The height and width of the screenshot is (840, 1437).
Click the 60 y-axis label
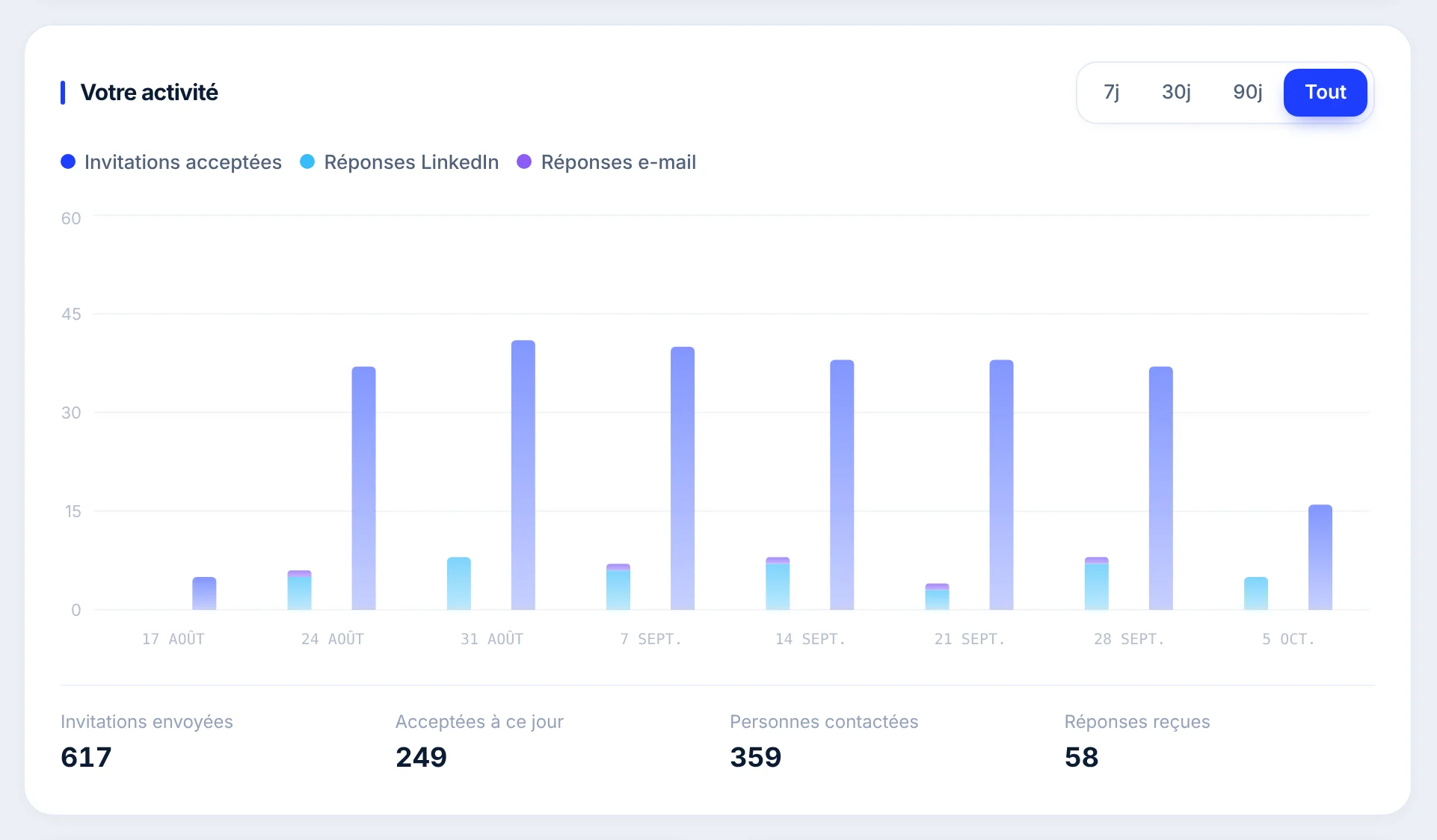[71, 218]
